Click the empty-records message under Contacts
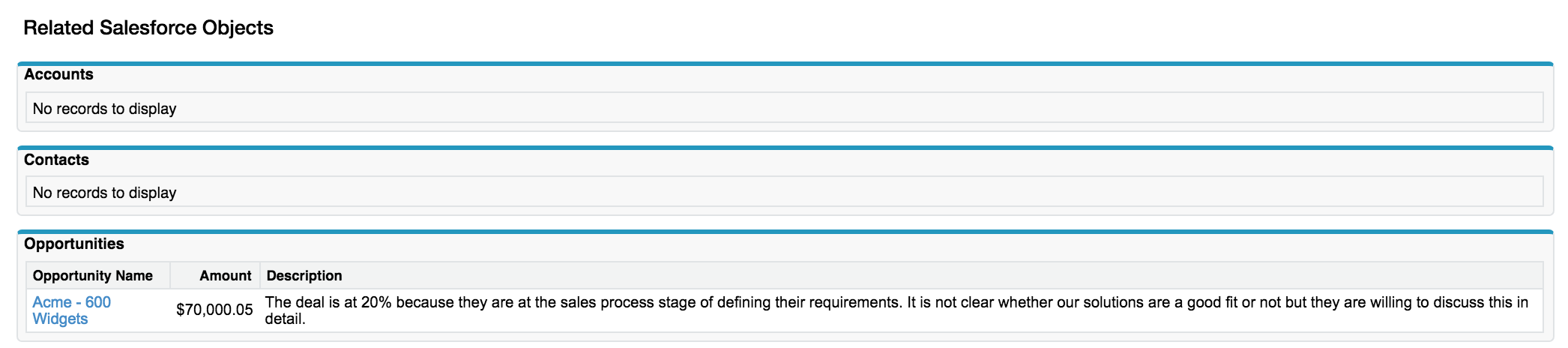 (104, 193)
